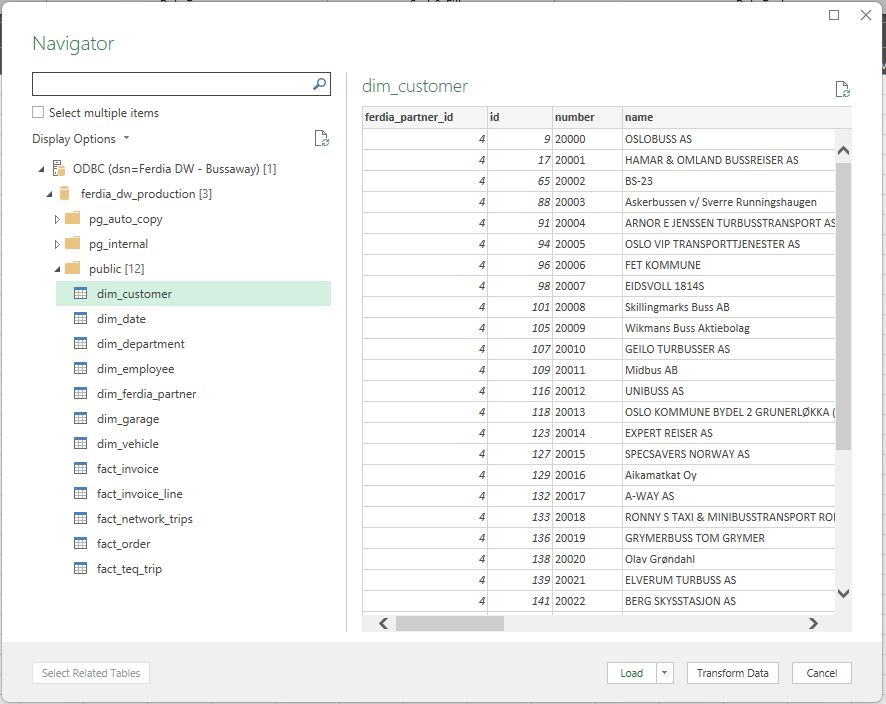Click the vertical scrollbar thumb in preview
Screen dimensions: 886x704
(843, 306)
